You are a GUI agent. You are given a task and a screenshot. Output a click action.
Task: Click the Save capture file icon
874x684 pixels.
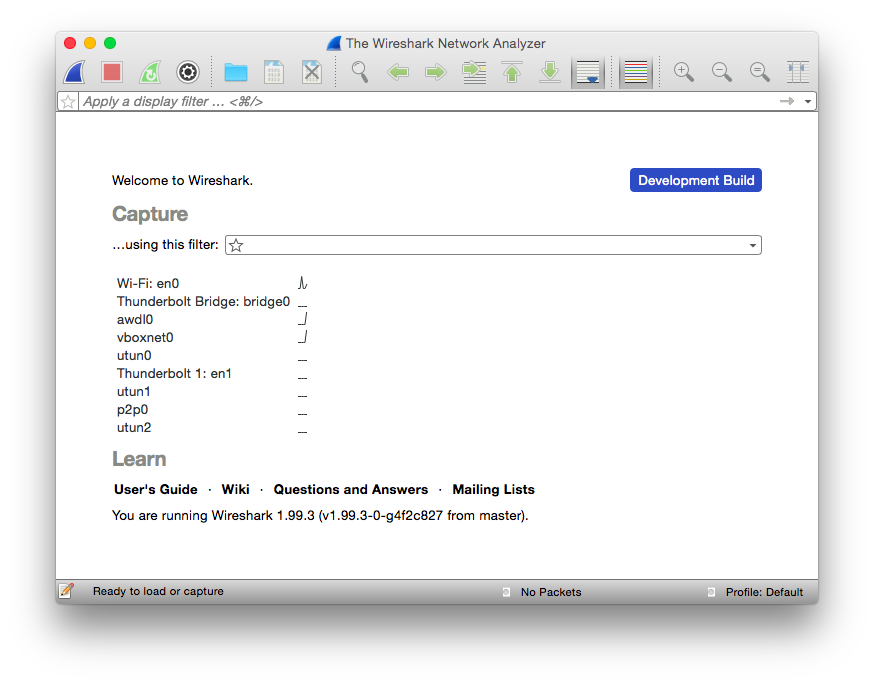click(x=274, y=72)
